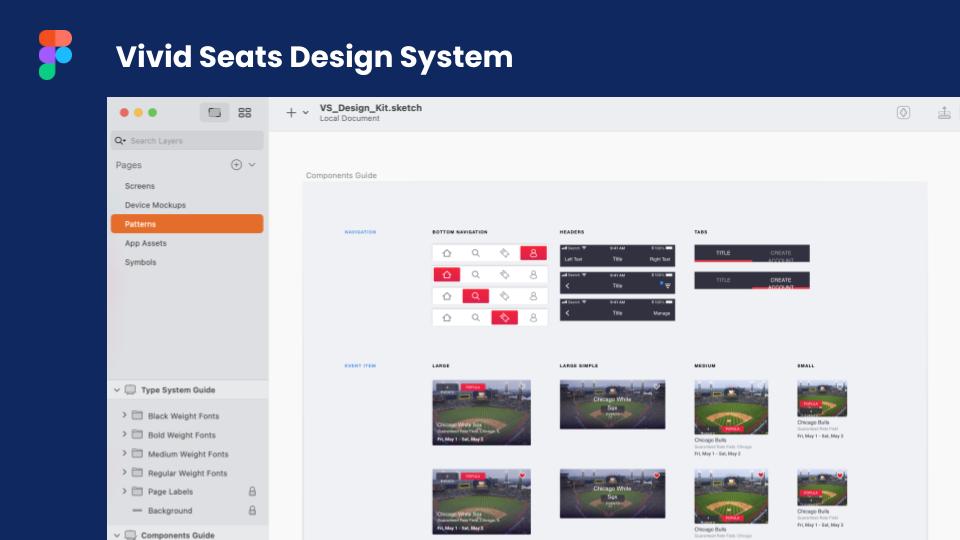Select the first Large event card thumbnail
Viewport: 960px width, 540px height.
point(481,413)
